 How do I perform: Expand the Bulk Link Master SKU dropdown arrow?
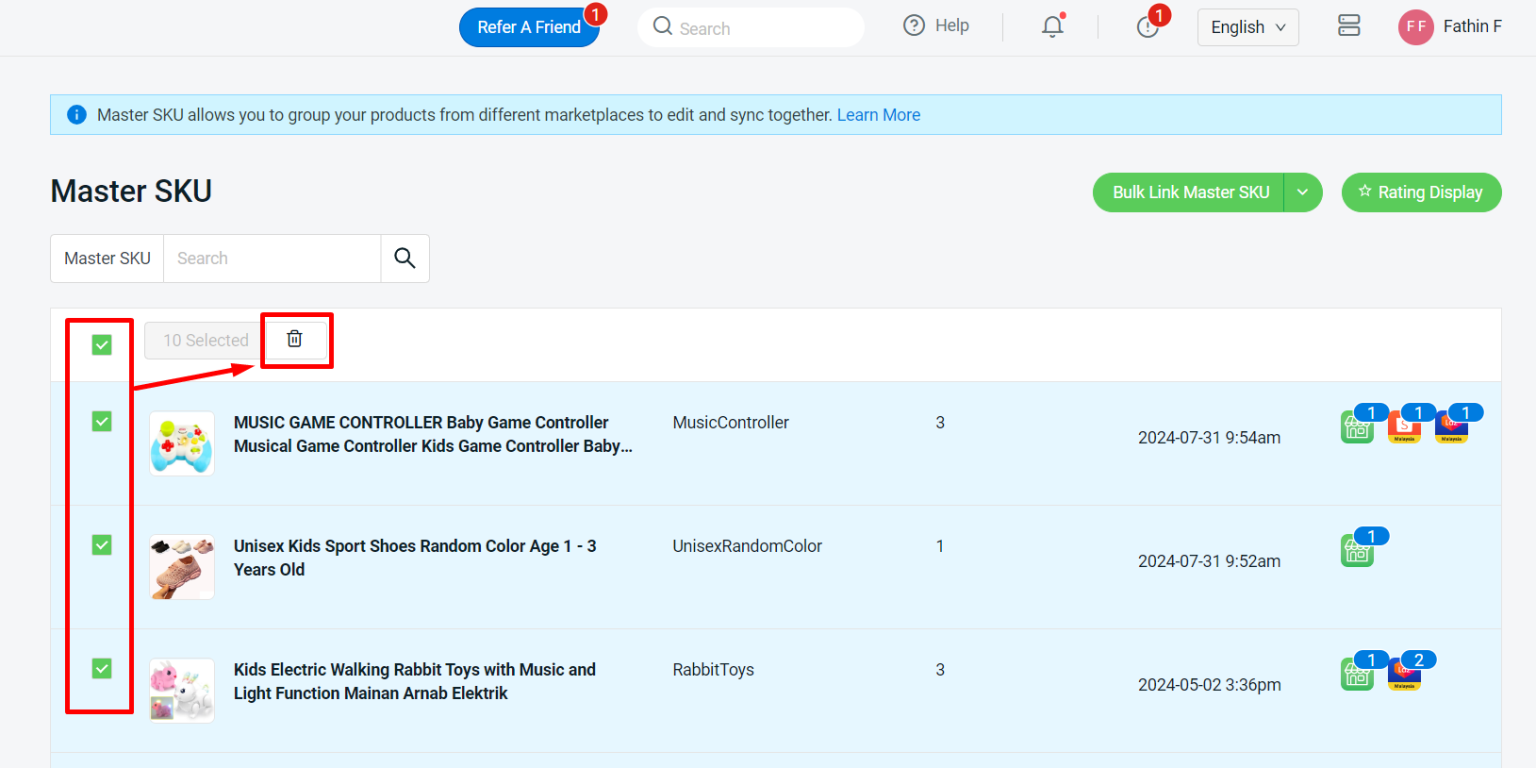coord(1303,192)
